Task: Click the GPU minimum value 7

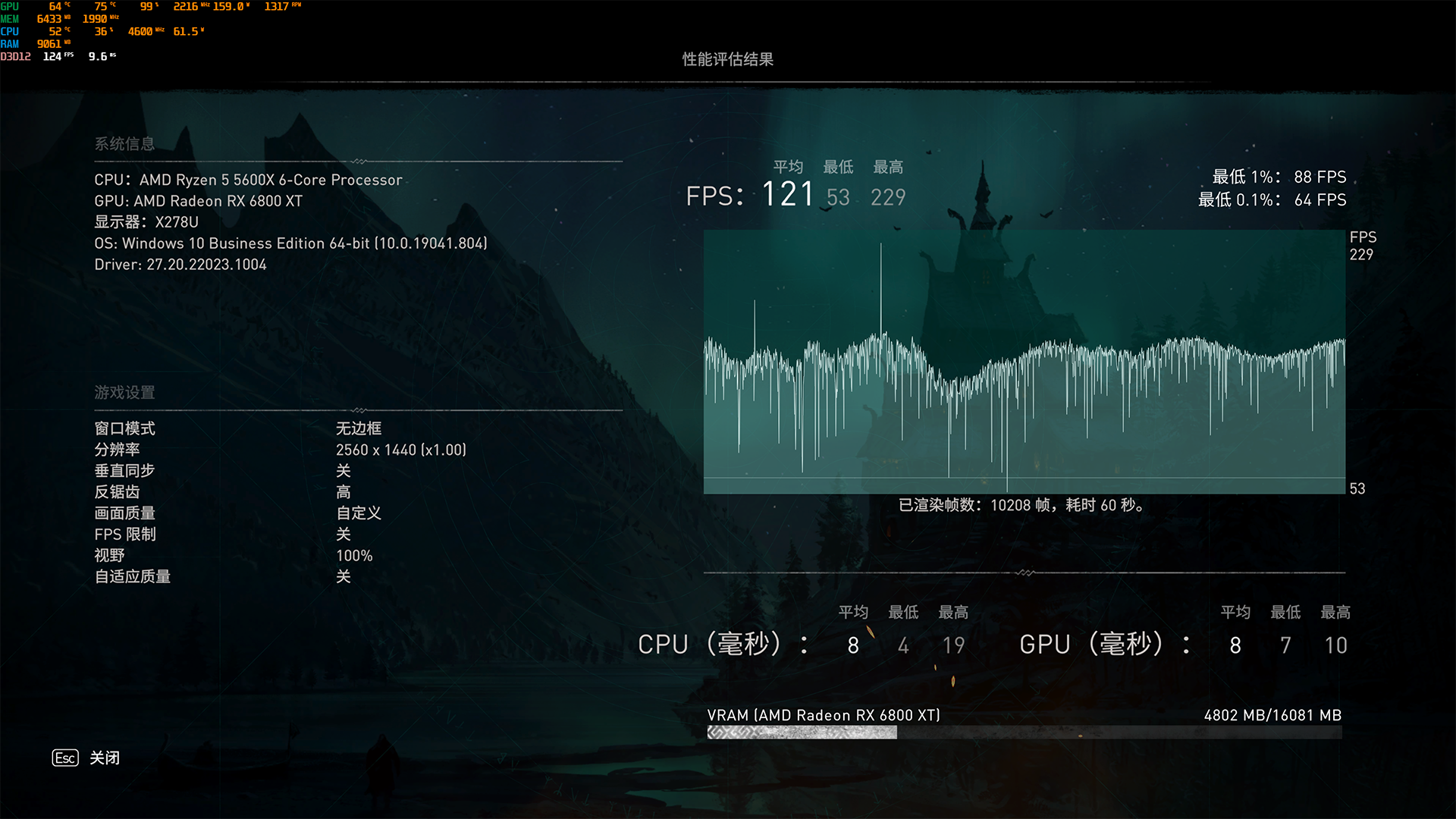Action: [1285, 645]
